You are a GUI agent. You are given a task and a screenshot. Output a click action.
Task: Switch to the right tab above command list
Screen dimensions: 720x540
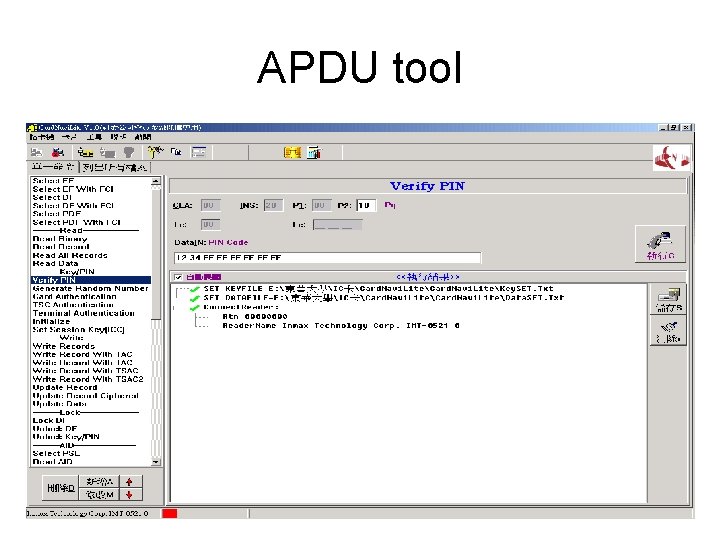point(115,168)
